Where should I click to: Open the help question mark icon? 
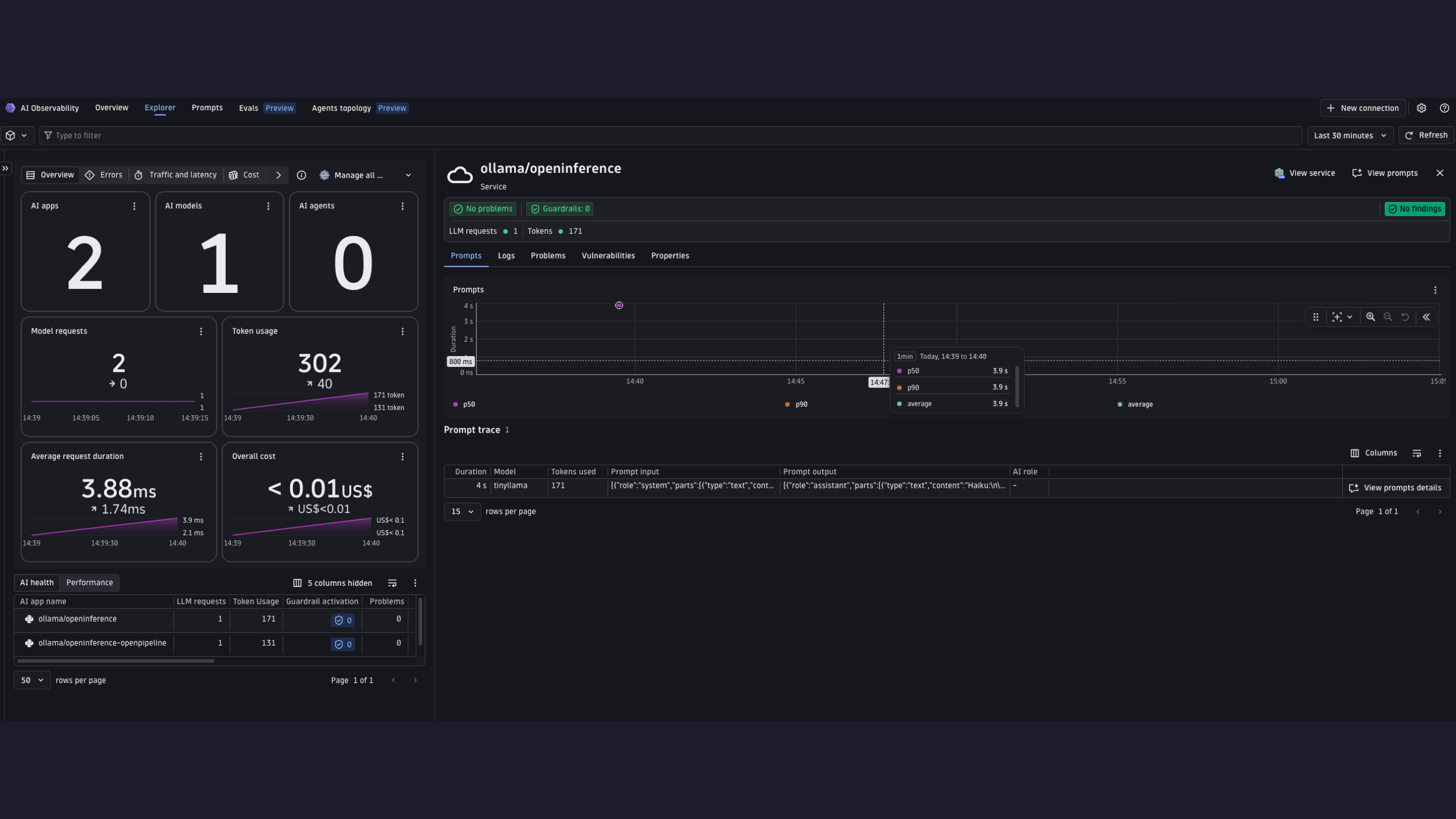pyautogui.click(x=1445, y=108)
